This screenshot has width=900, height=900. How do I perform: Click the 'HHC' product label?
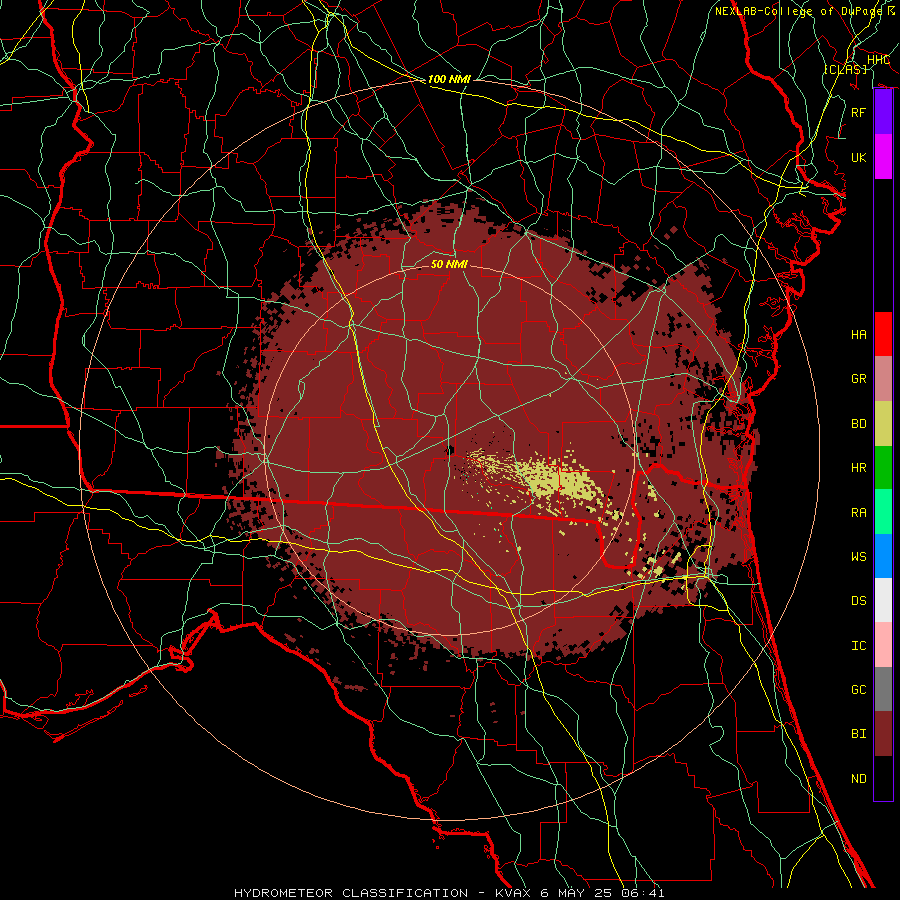[x=878, y=60]
